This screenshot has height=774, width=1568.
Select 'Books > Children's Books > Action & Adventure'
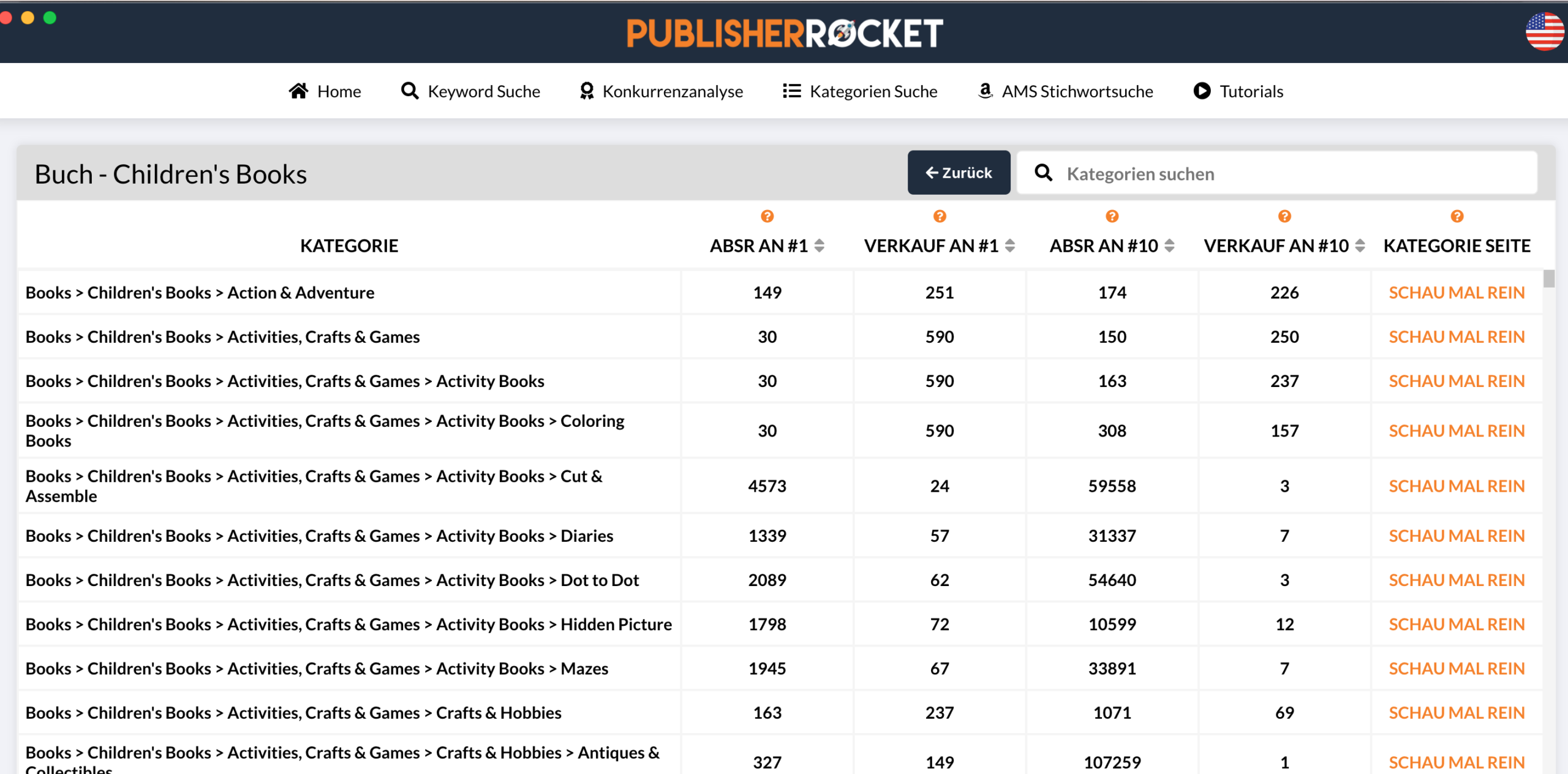pyautogui.click(x=200, y=293)
